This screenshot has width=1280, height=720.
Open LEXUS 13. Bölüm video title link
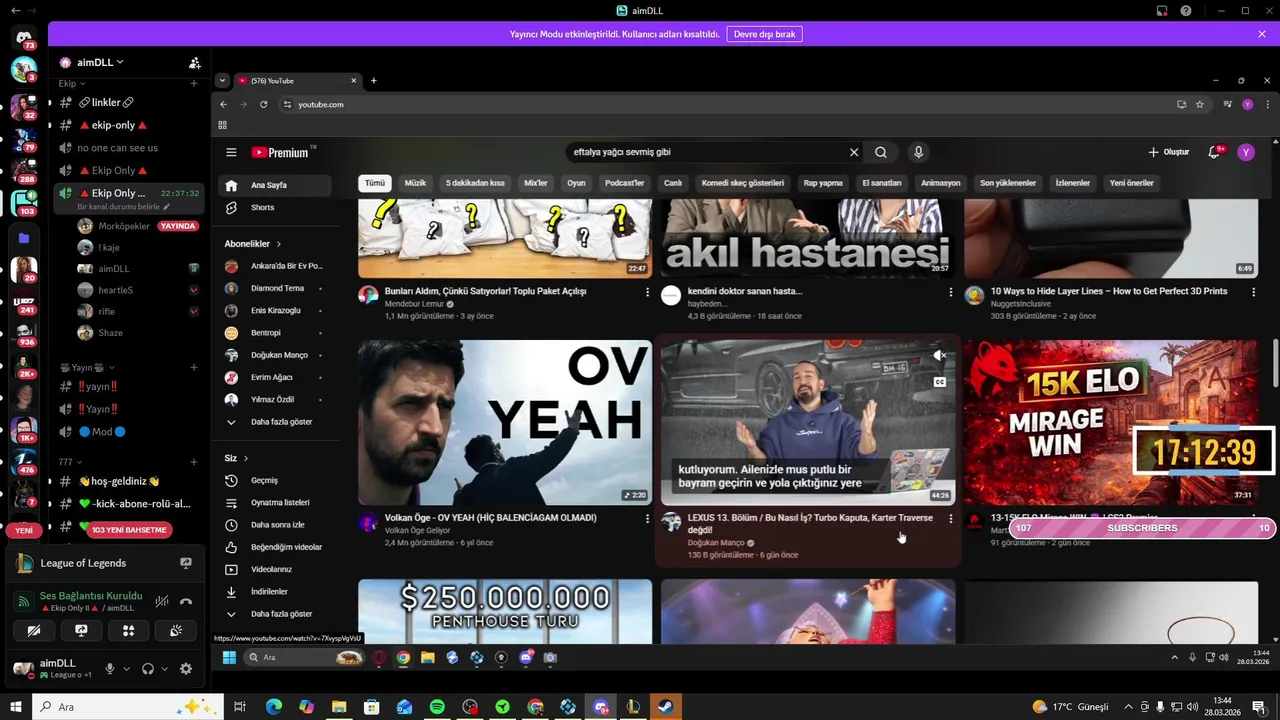click(810, 524)
